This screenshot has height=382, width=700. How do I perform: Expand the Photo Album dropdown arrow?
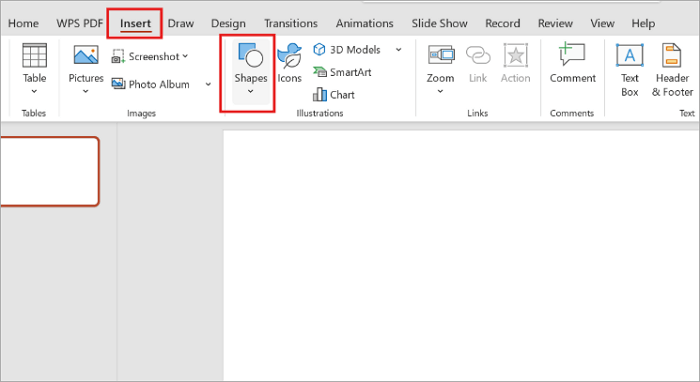click(x=208, y=84)
